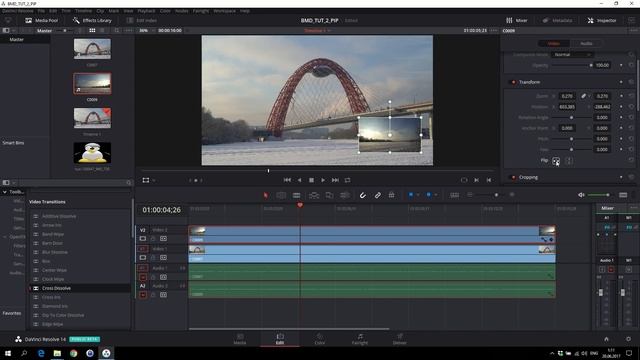The height and width of the screenshot is (360, 640).
Task: Open the Metadata panel
Action: pos(557,20)
